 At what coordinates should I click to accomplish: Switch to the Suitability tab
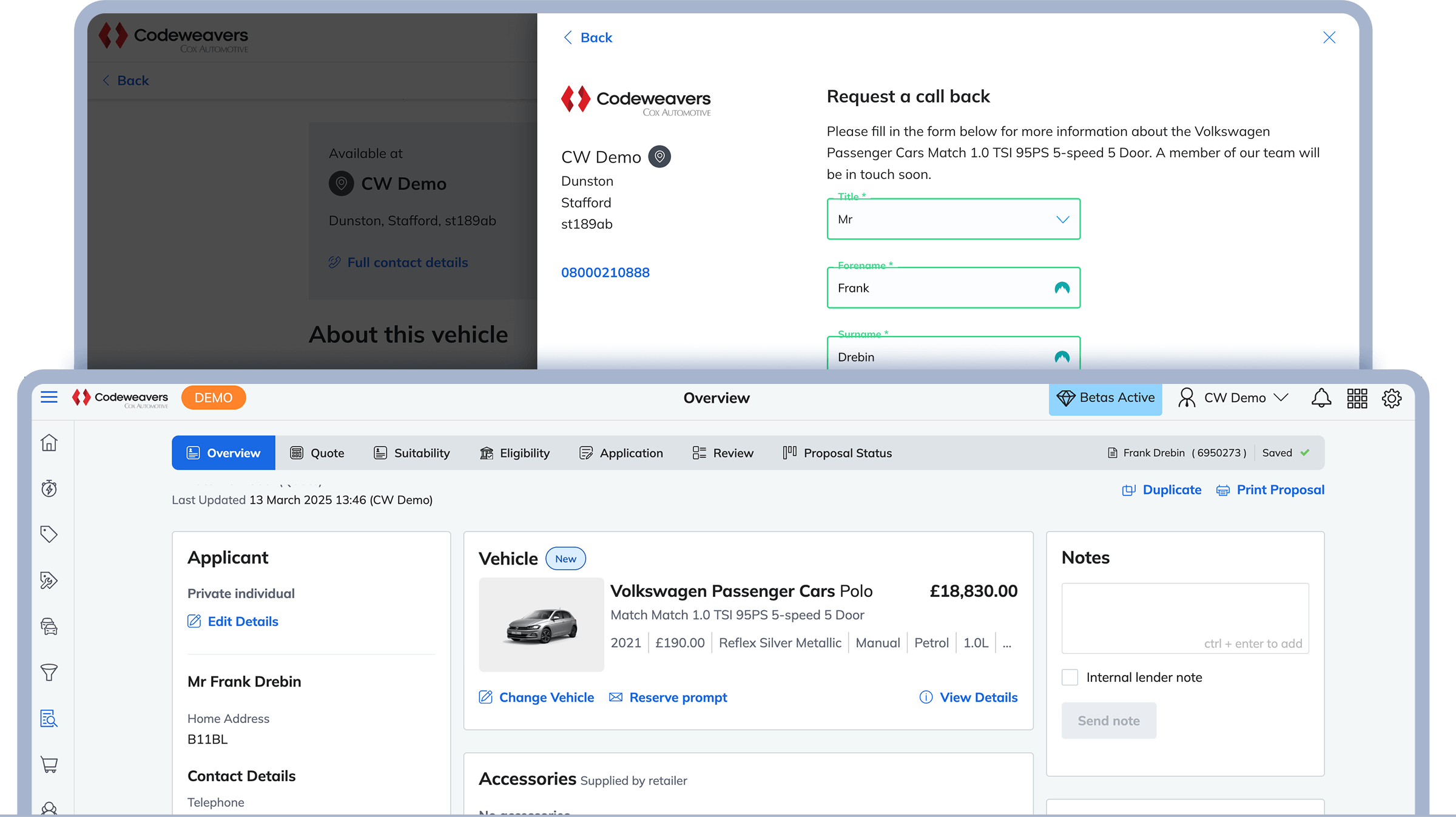click(412, 452)
